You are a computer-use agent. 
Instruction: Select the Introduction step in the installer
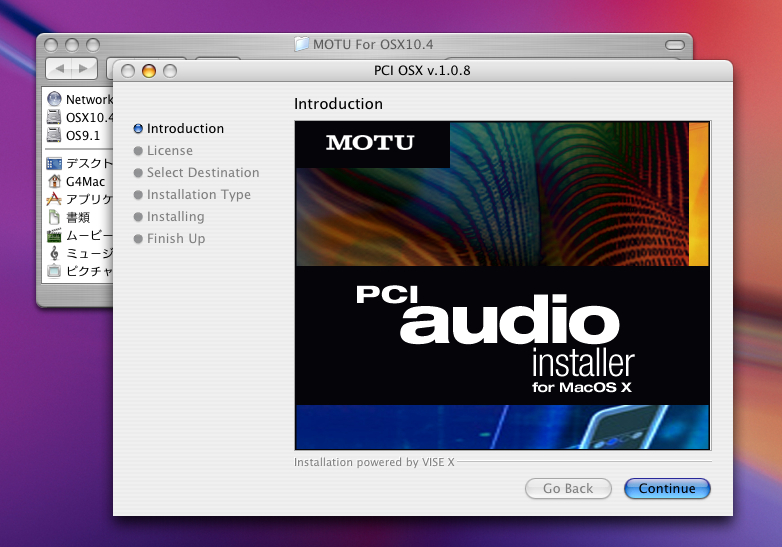click(185, 129)
